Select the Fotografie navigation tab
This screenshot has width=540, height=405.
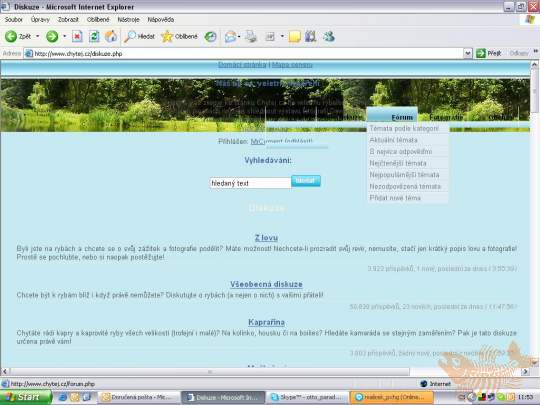pyautogui.click(x=446, y=117)
